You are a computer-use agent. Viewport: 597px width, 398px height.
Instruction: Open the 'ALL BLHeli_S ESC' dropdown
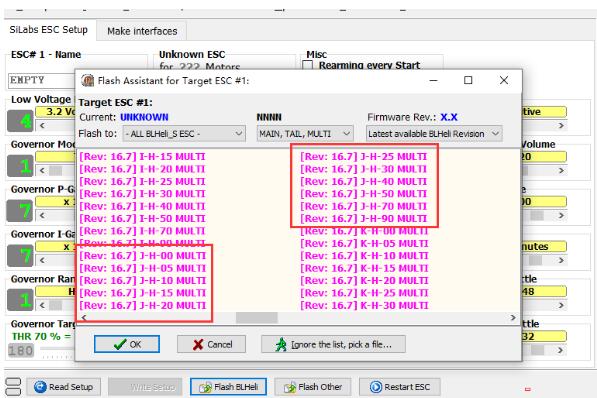[184, 134]
